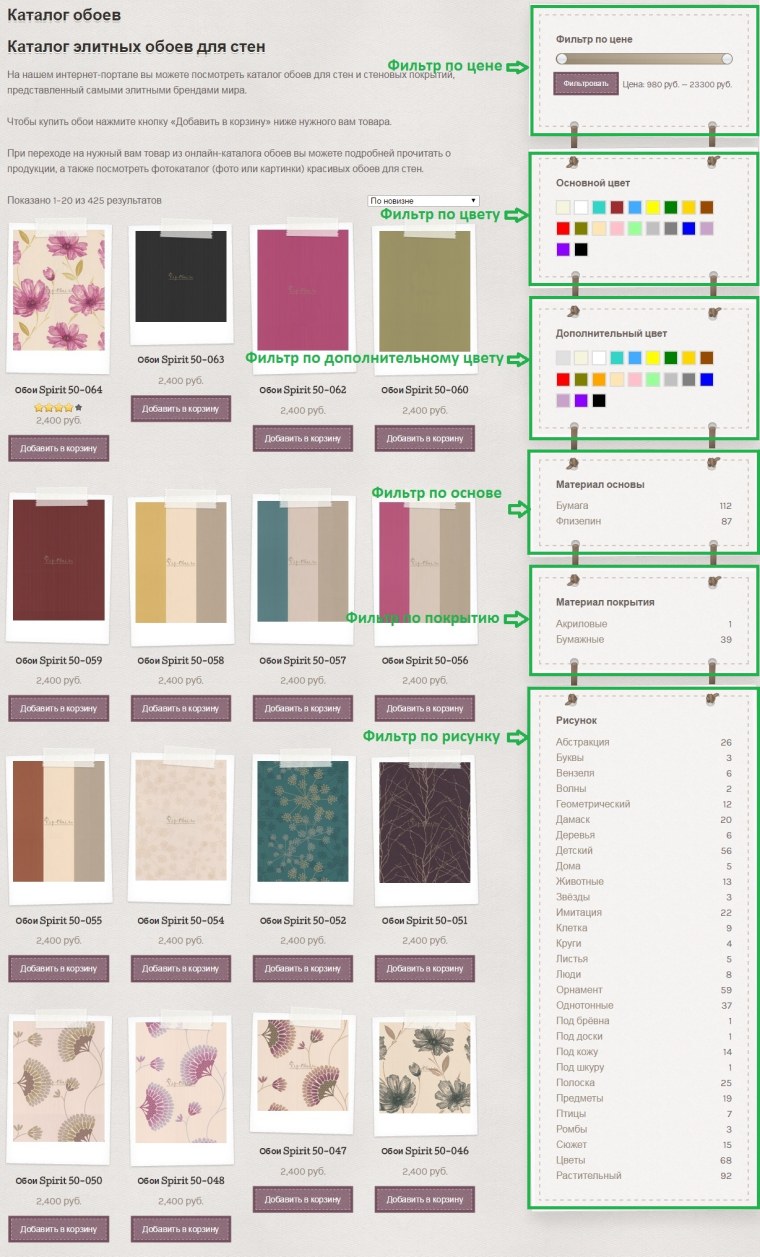
Task: Open the 'Обои Spirit 50-046' title link
Action: [424, 1151]
